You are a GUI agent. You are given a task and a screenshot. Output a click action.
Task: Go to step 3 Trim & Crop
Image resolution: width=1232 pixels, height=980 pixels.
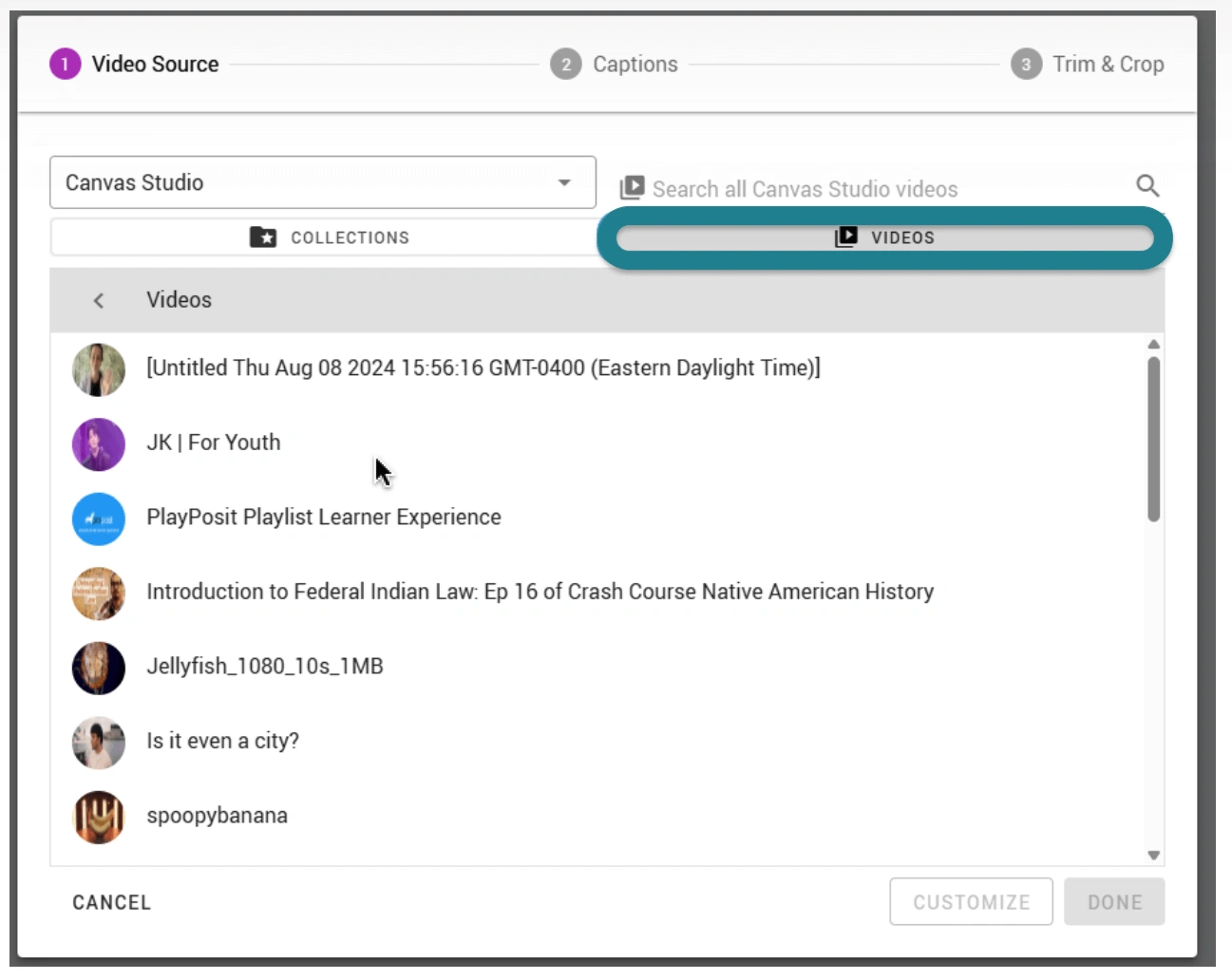click(x=1088, y=64)
